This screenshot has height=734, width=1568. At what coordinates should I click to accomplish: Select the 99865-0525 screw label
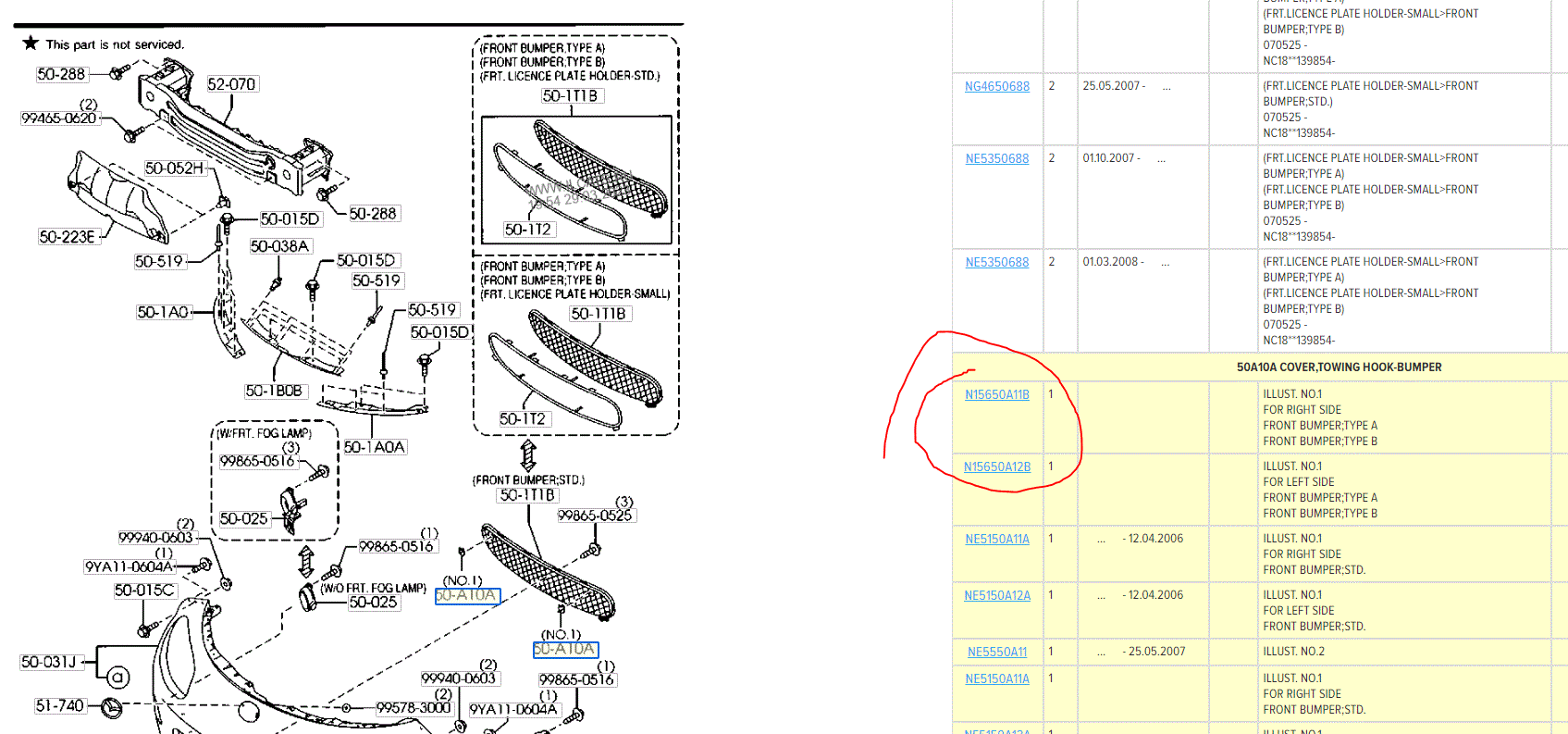point(595,516)
